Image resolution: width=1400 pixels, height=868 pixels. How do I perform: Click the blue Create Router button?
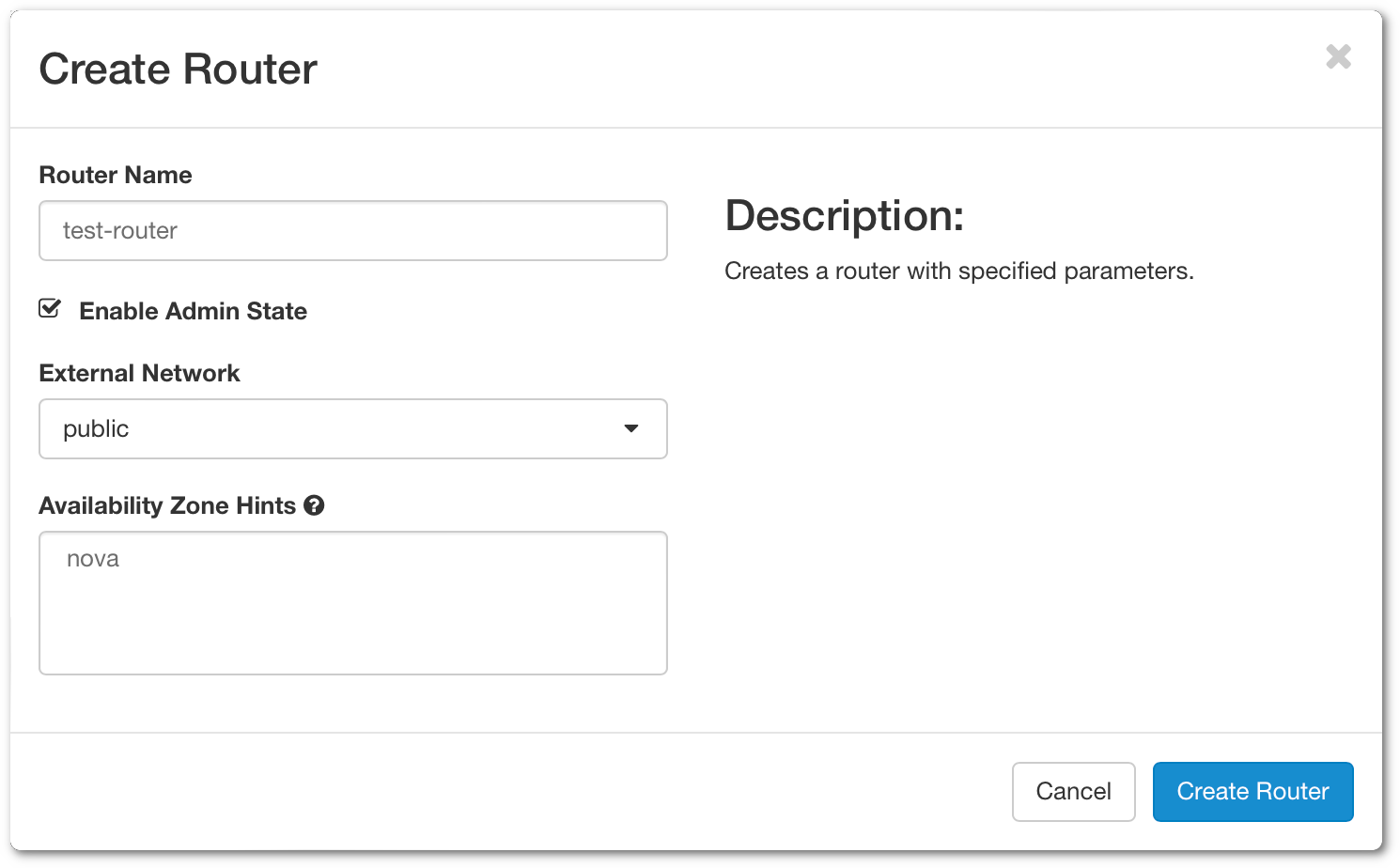tap(1252, 792)
